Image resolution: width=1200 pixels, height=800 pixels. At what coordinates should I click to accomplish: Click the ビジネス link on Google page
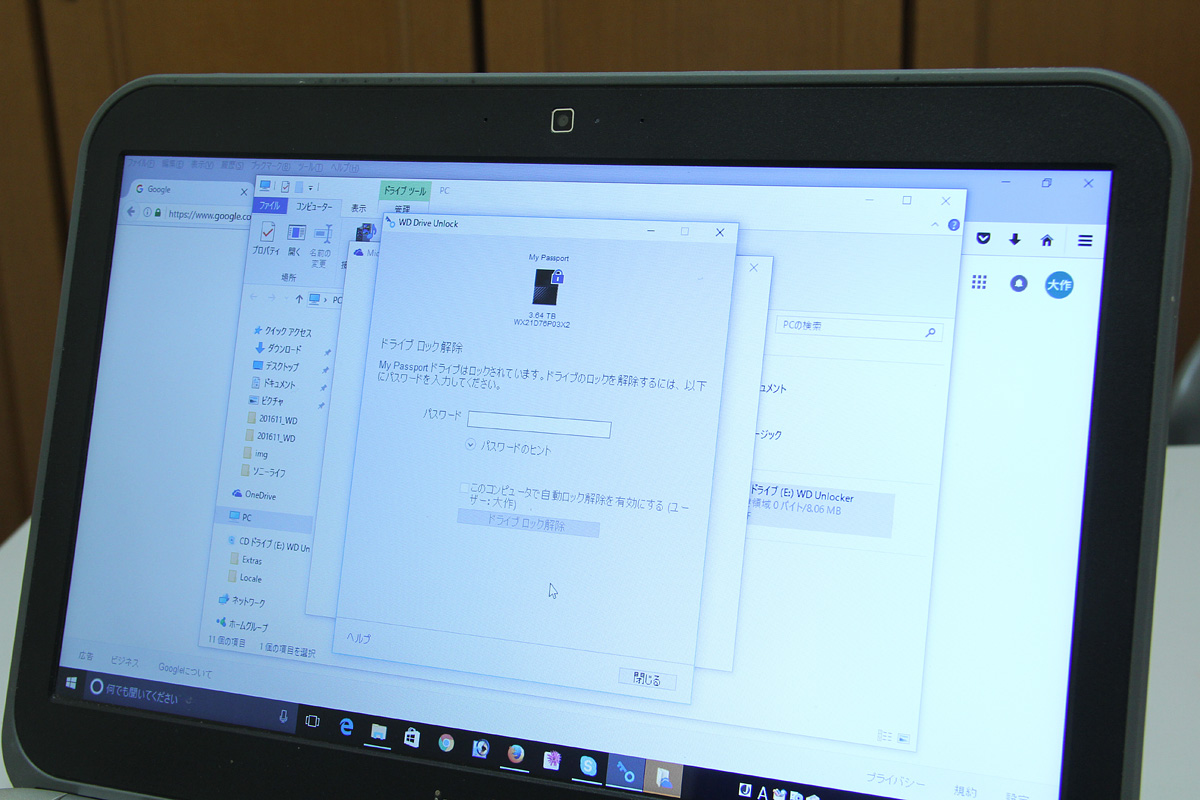pyautogui.click(x=125, y=661)
